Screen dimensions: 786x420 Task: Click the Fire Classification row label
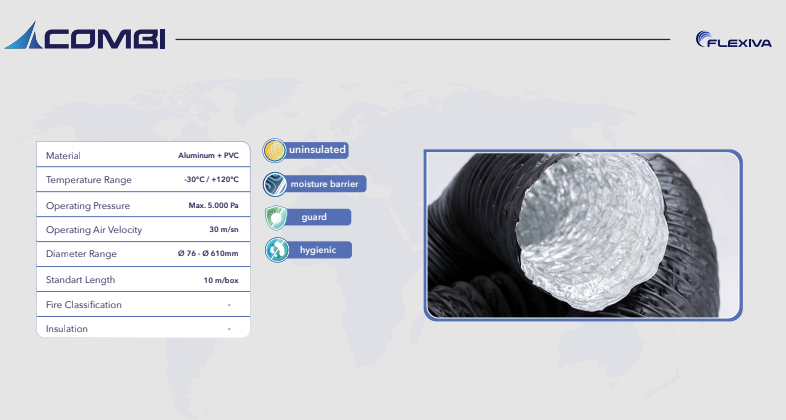point(84,304)
